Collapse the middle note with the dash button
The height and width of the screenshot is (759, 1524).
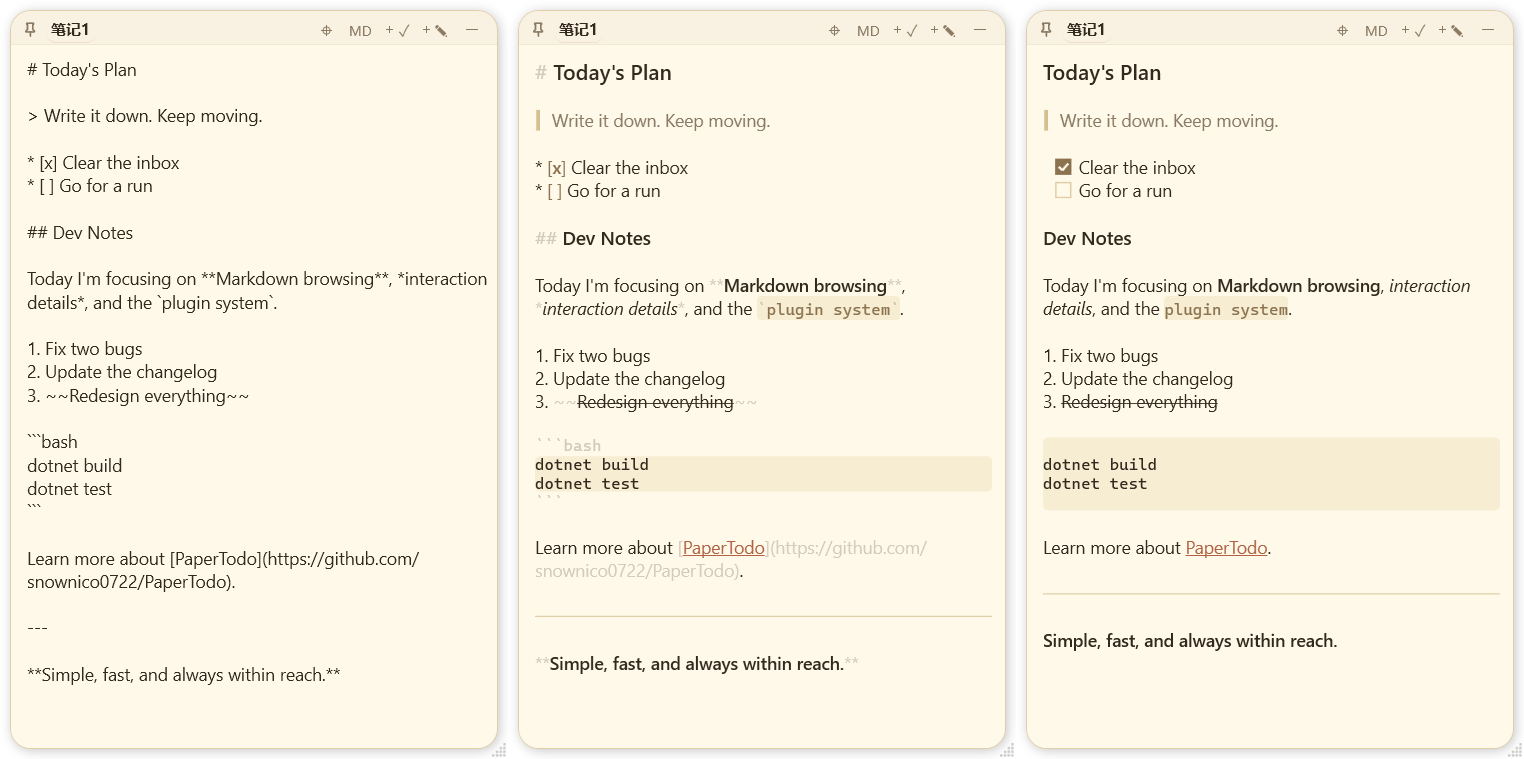coord(980,30)
